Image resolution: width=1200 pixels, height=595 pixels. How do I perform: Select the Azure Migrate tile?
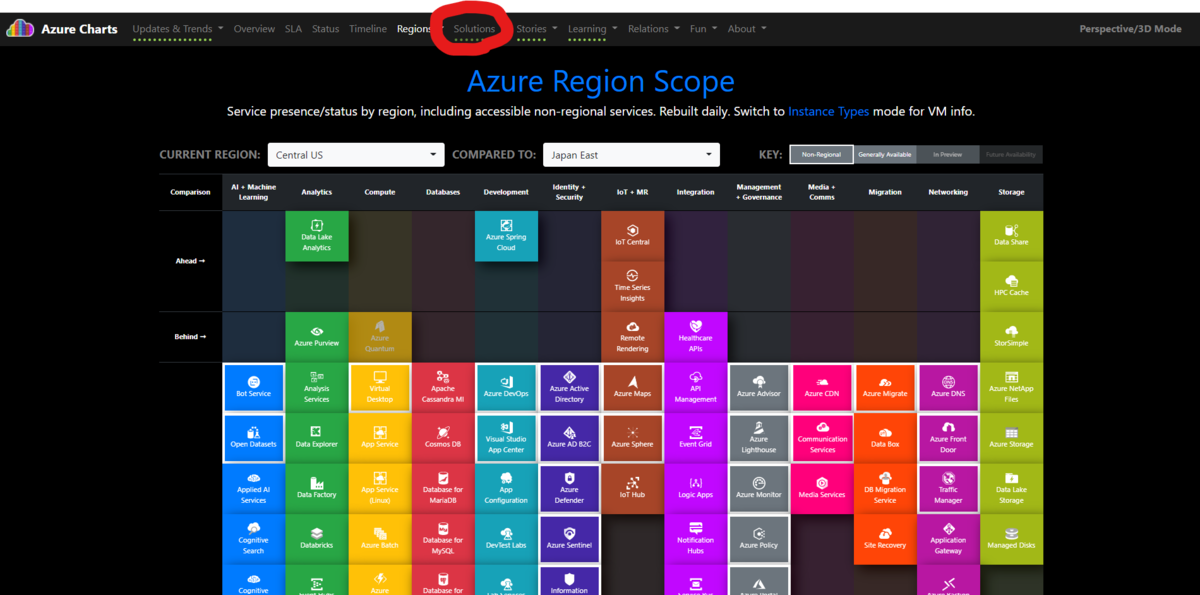(885, 388)
